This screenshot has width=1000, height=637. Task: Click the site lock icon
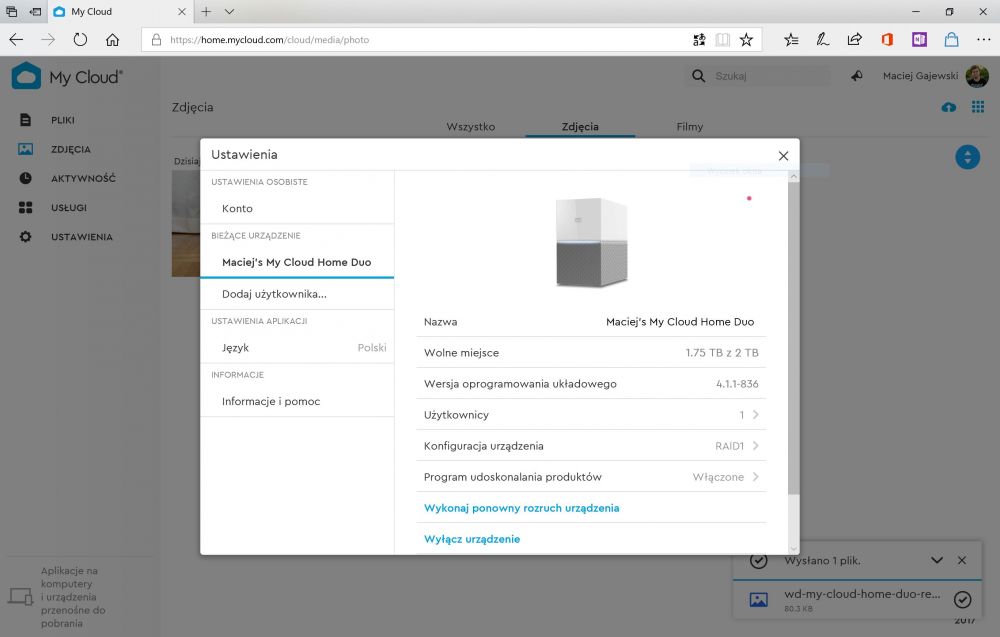156,40
